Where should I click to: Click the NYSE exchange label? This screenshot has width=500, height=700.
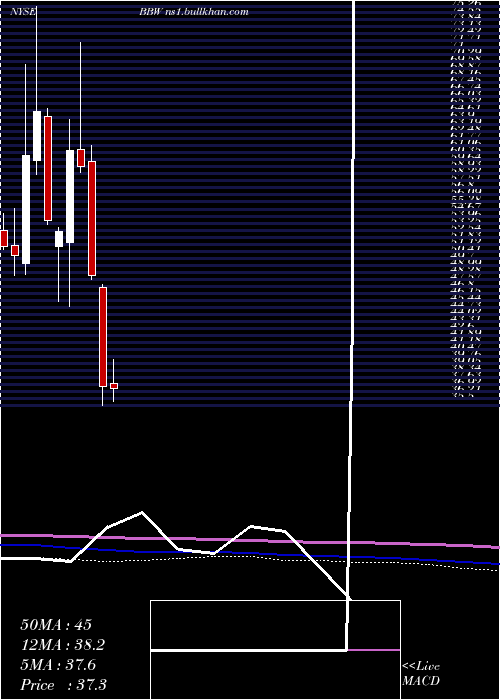[22, 12]
